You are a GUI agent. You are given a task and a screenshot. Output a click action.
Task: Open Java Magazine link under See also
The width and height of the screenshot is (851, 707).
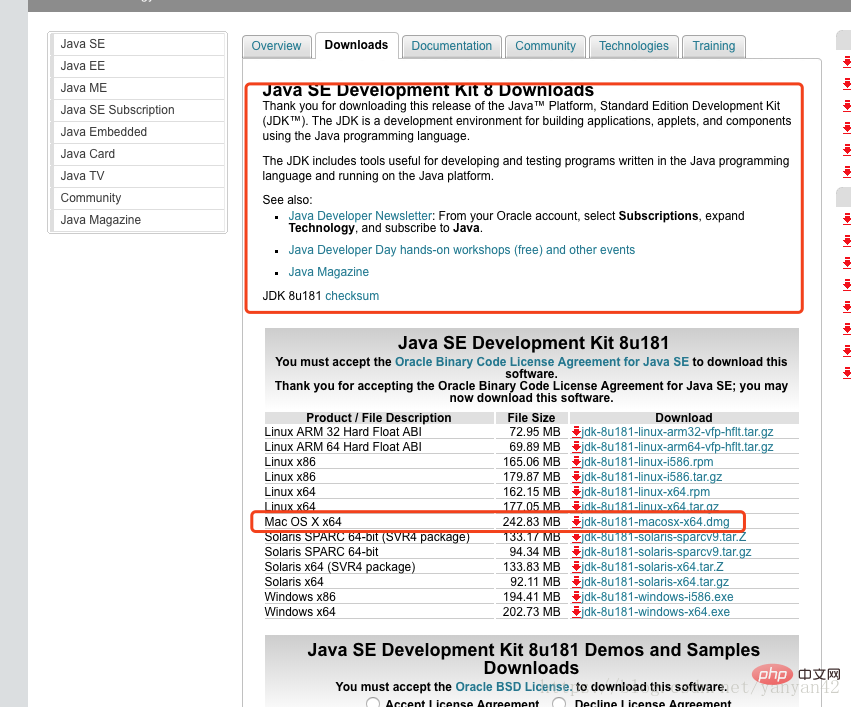point(328,272)
